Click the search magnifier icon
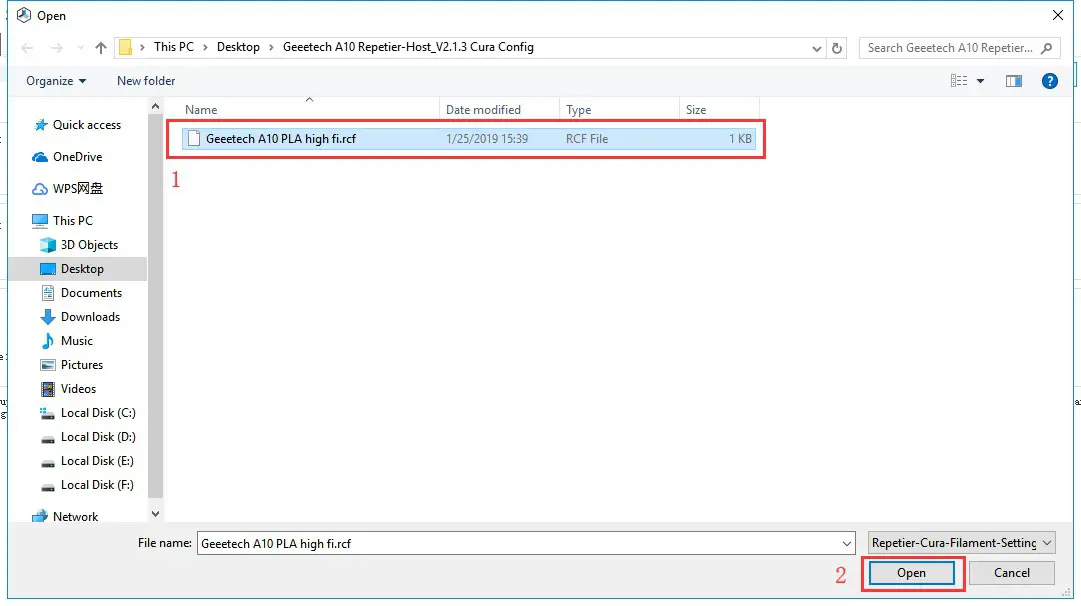The image size is (1081, 606). click(x=1047, y=48)
